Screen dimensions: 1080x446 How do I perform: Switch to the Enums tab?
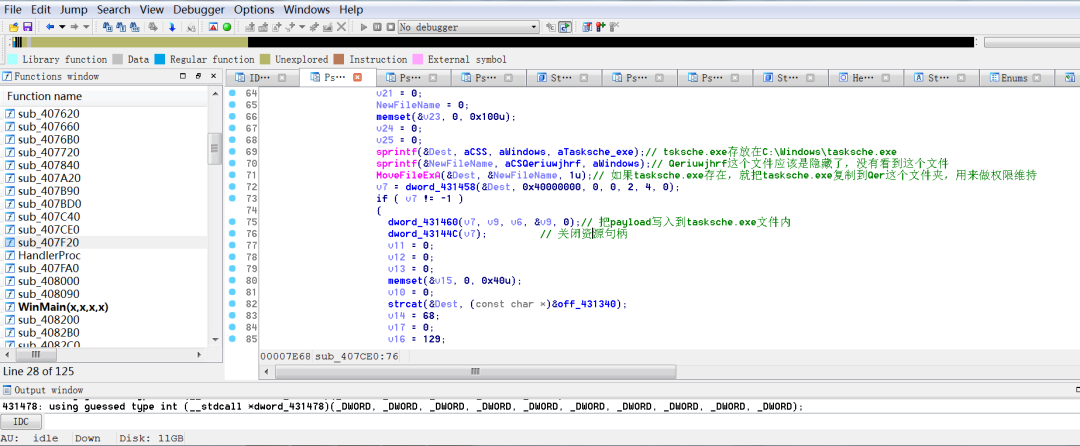[1013, 78]
